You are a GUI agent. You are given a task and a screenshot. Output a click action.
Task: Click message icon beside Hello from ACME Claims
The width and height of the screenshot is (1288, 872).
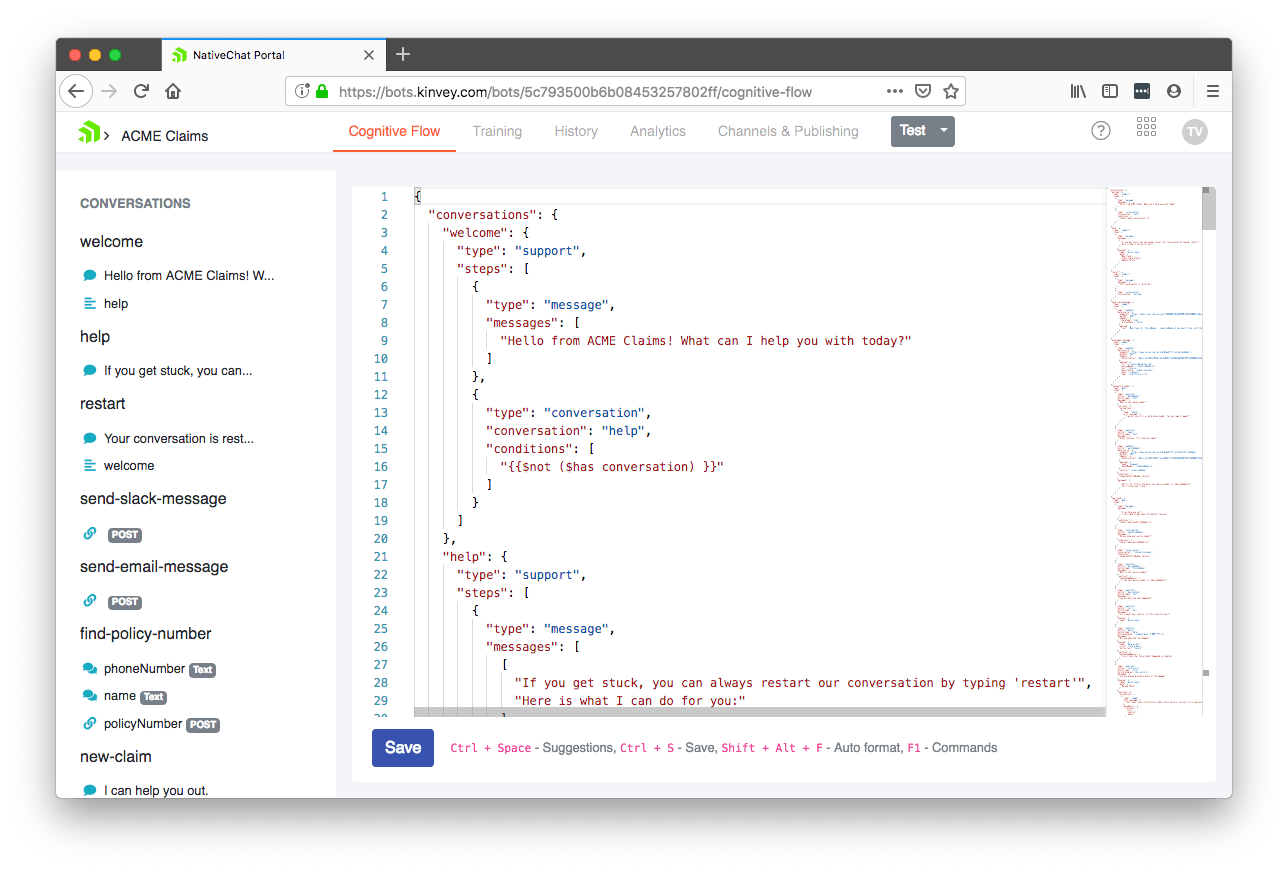90,275
